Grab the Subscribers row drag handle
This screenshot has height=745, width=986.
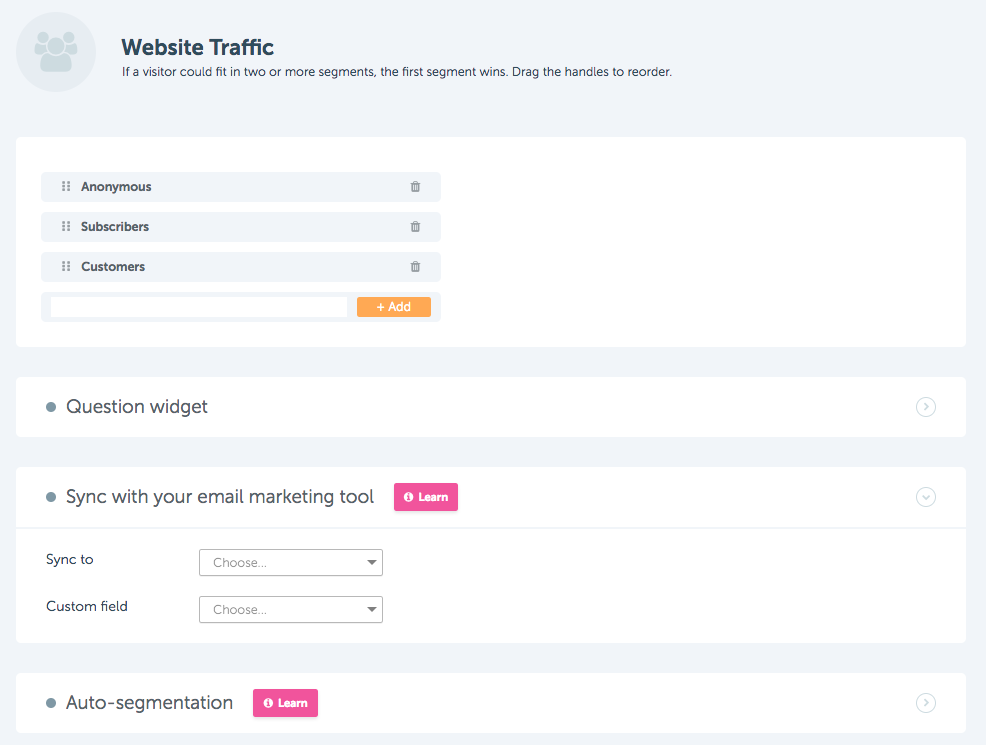(66, 226)
